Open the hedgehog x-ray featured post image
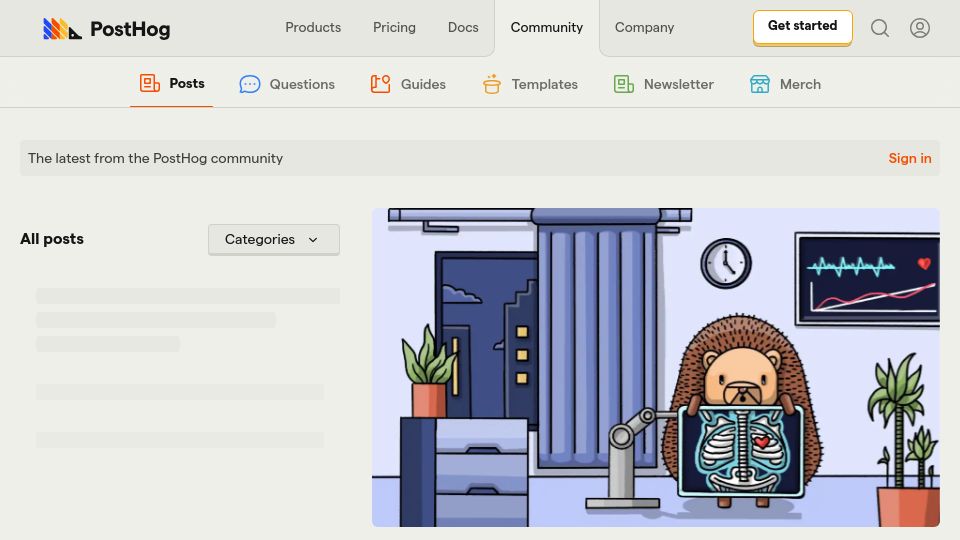 [656, 367]
